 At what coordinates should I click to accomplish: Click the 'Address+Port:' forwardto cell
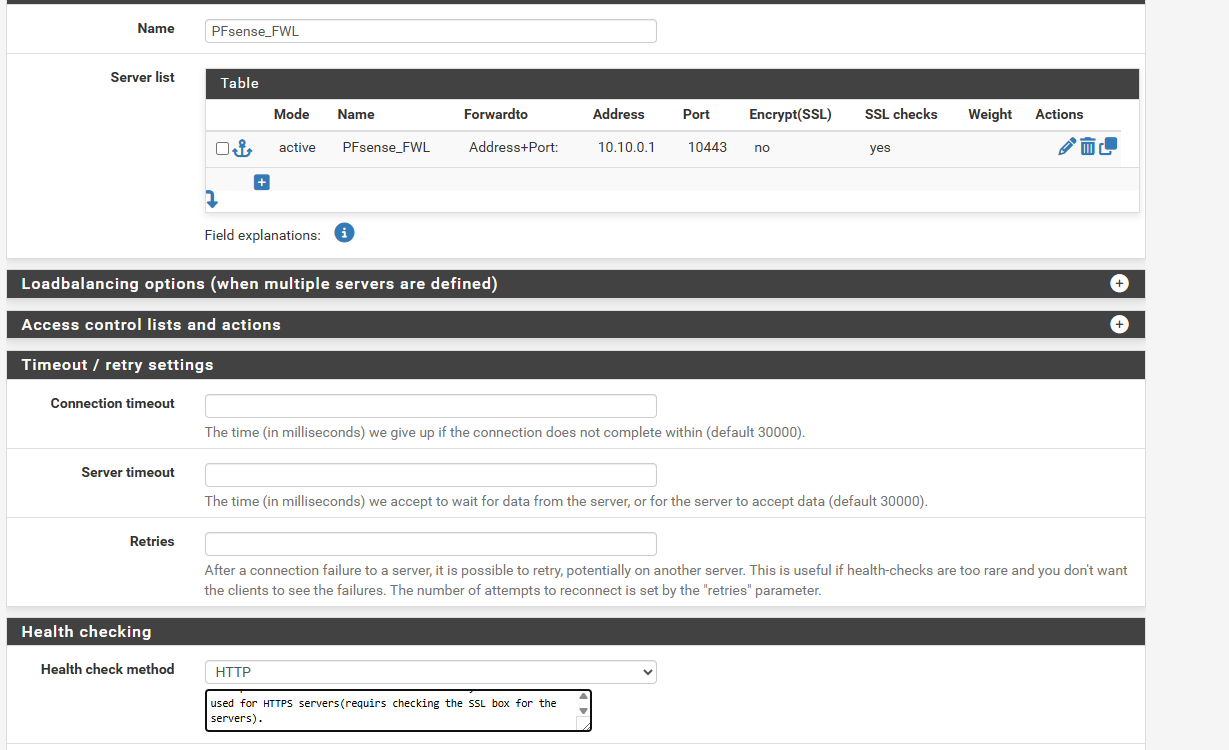click(513, 147)
